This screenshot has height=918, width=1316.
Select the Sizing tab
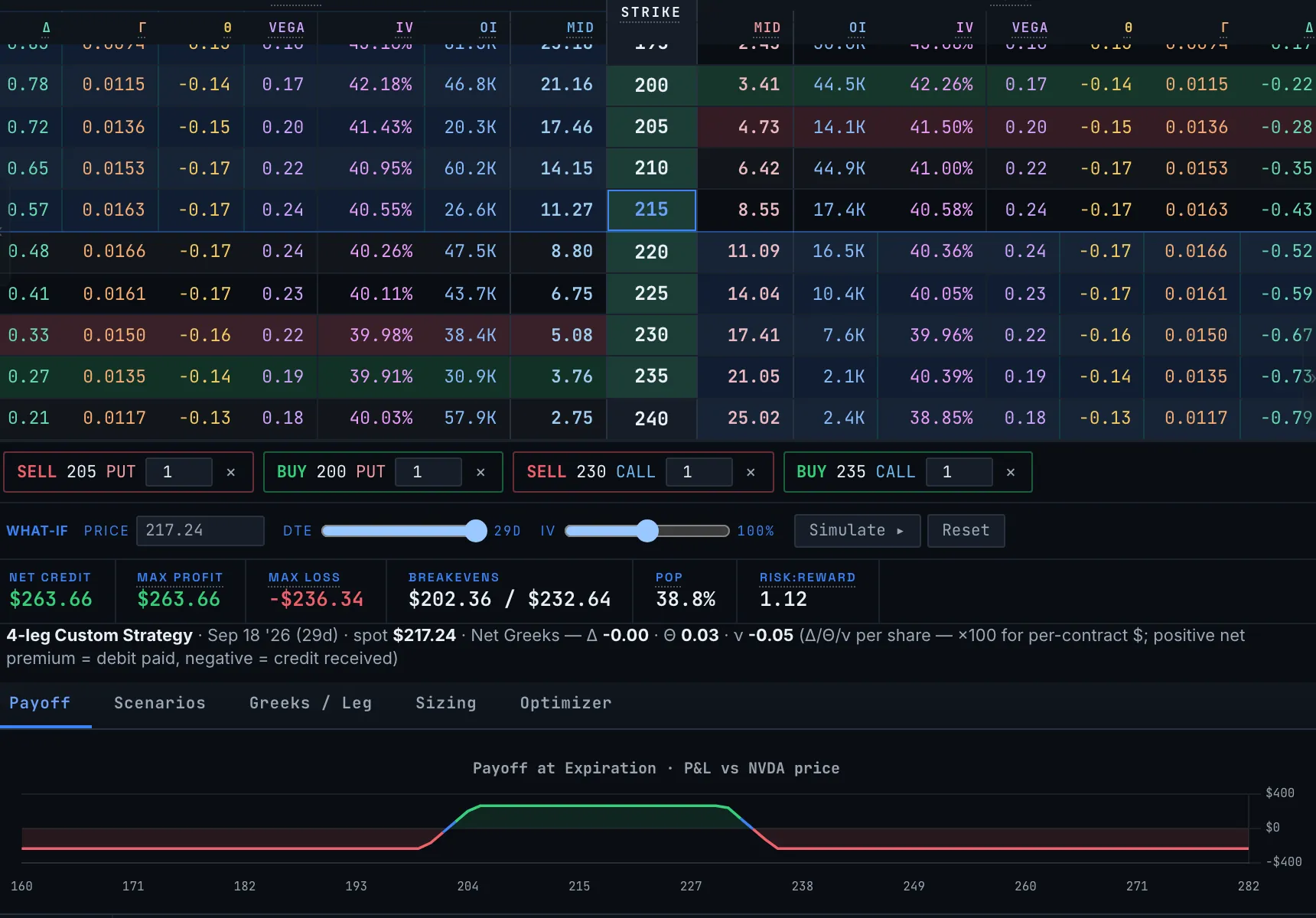(446, 703)
